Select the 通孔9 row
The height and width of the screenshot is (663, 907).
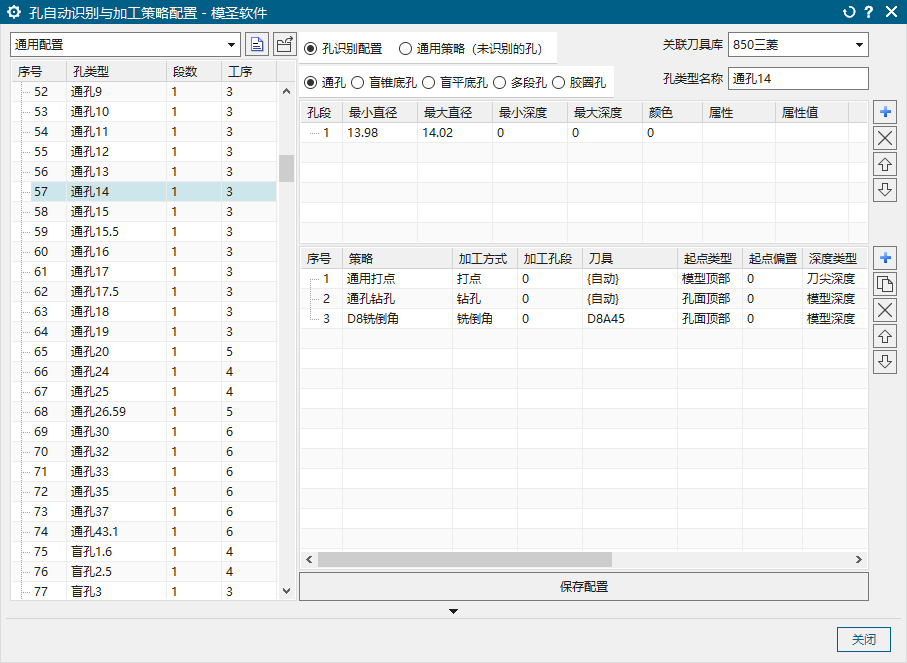coord(145,91)
